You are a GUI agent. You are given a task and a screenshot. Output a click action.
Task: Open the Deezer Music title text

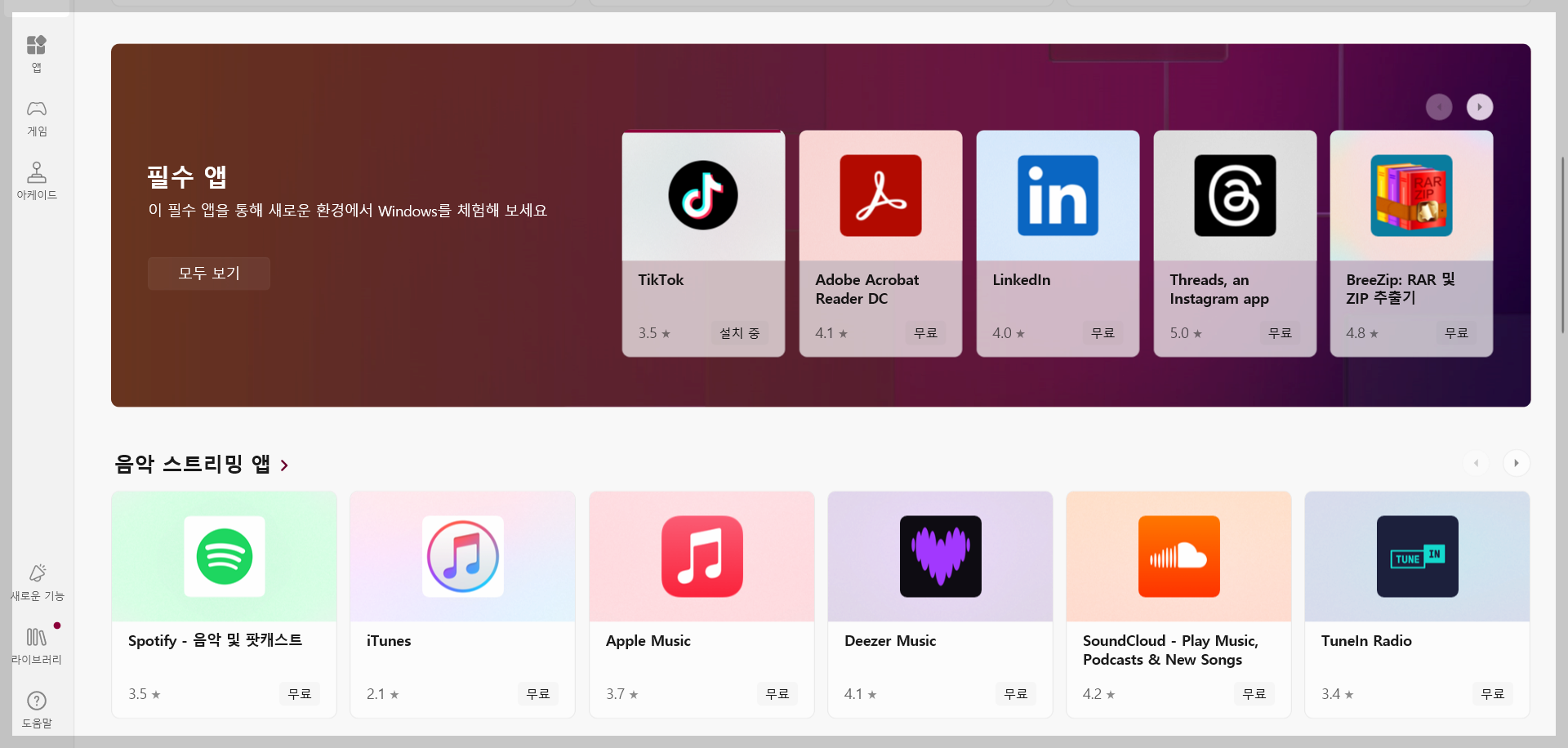(x=890, y=641)
